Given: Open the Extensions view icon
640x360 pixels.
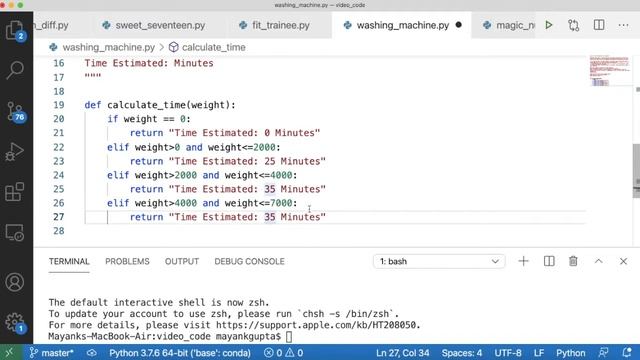Looking at the screenshot, I should pos(15,192).
